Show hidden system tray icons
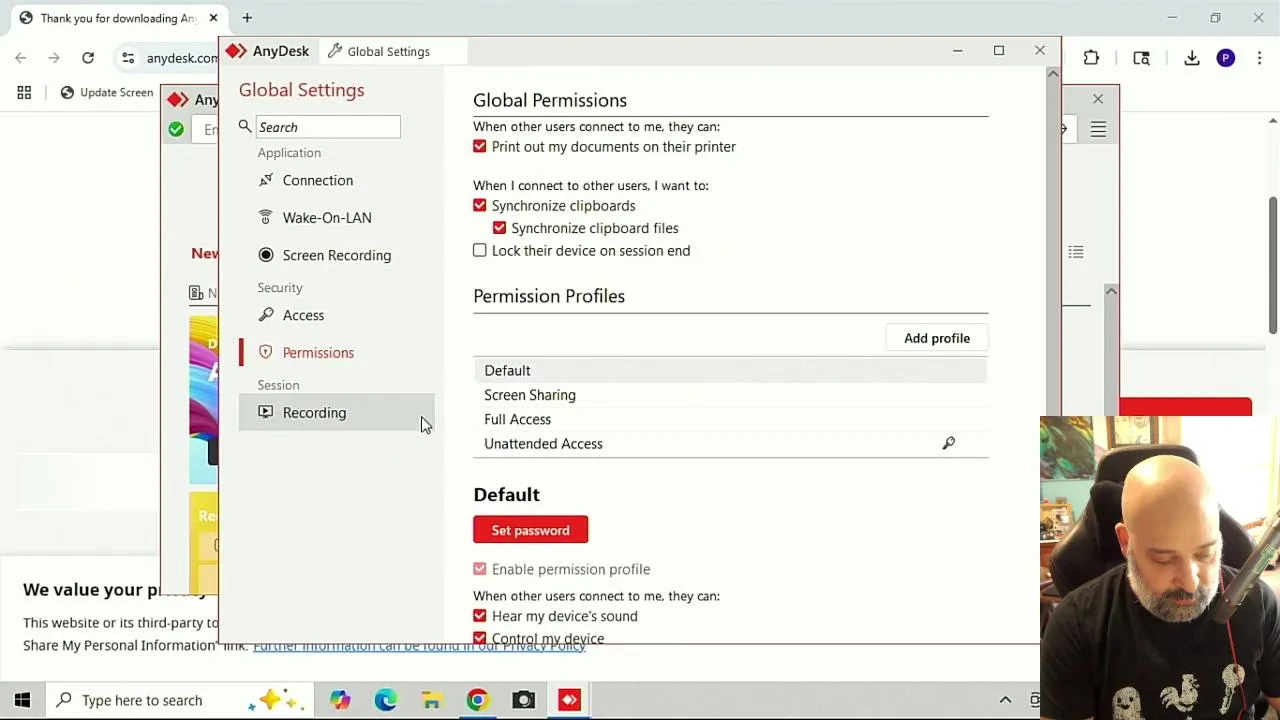Screen dimensions: 1280x720 [1005, 700]
